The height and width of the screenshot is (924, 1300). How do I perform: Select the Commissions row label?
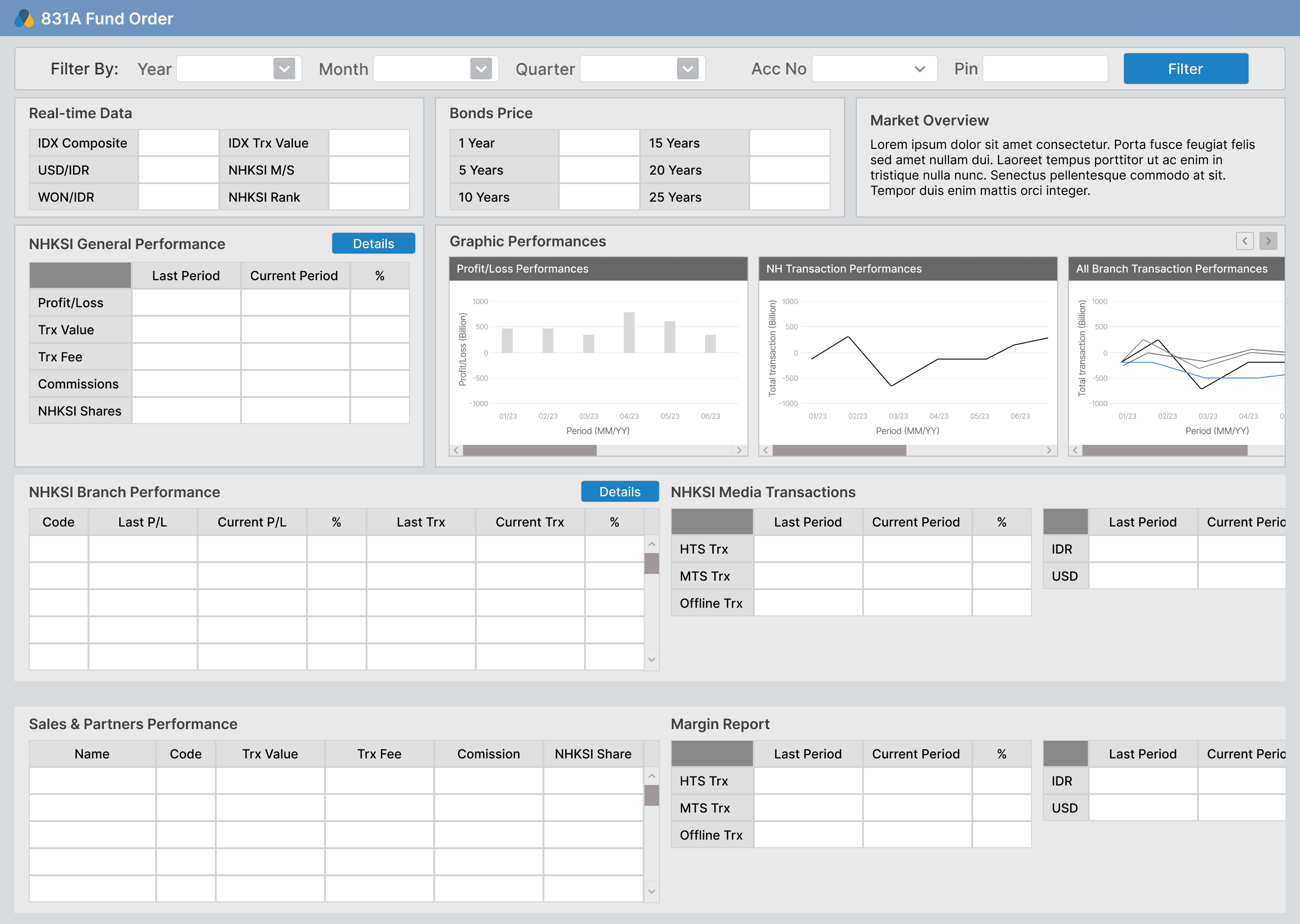pyautogui.click(x=80, y=383)
